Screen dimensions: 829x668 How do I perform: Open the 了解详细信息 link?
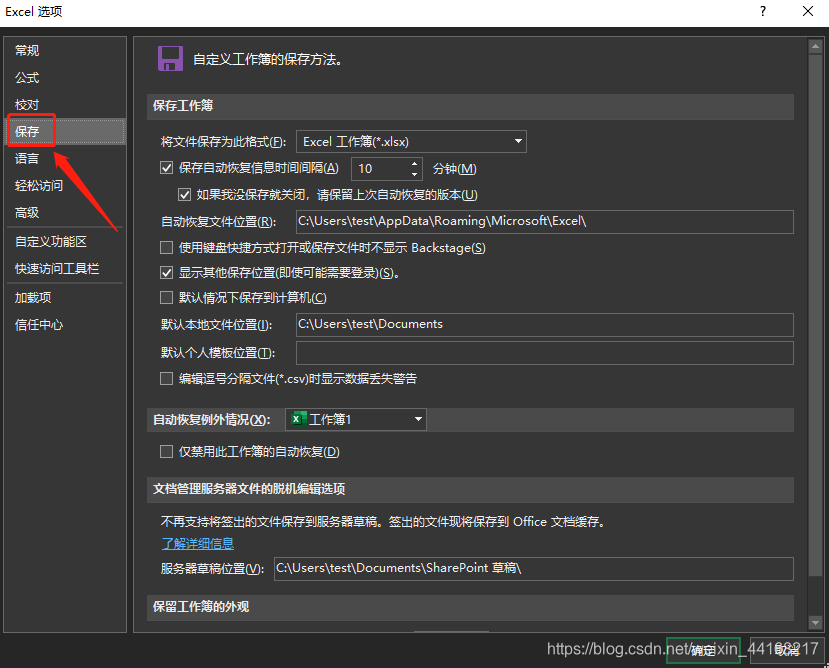click(x=198, y=543)
